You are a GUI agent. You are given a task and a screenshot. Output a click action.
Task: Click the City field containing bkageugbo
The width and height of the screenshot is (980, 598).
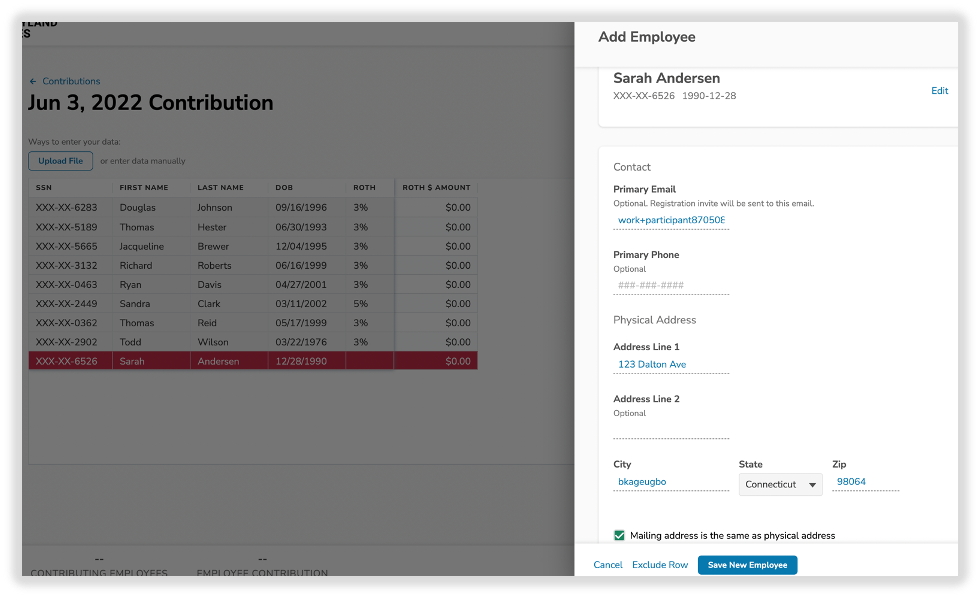point(671,482)
